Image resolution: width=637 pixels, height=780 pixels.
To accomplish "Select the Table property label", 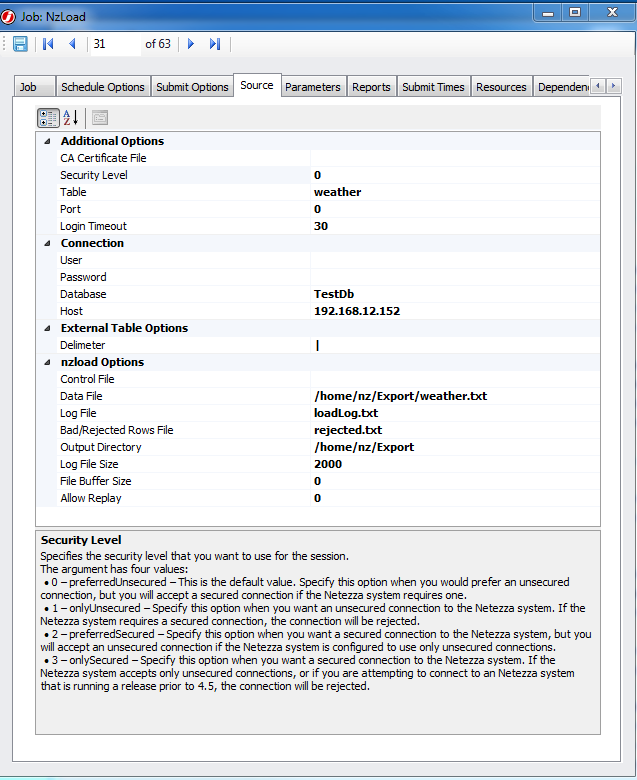I will [73, 192].
